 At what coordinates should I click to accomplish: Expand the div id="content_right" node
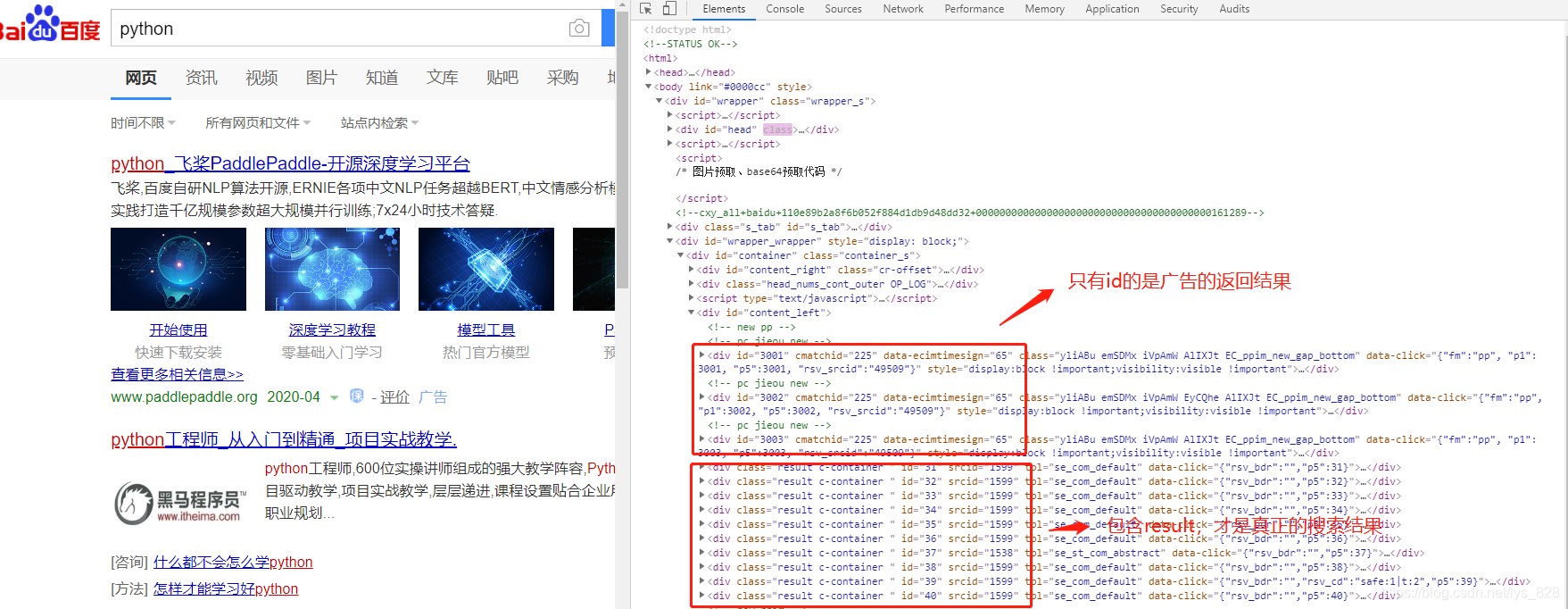(x=692, y=270)
